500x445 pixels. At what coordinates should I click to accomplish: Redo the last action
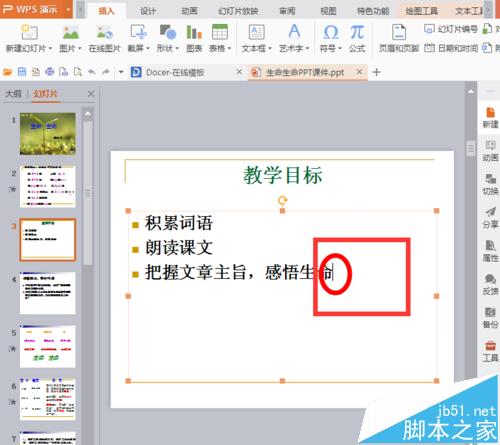(x=106, y=72)
